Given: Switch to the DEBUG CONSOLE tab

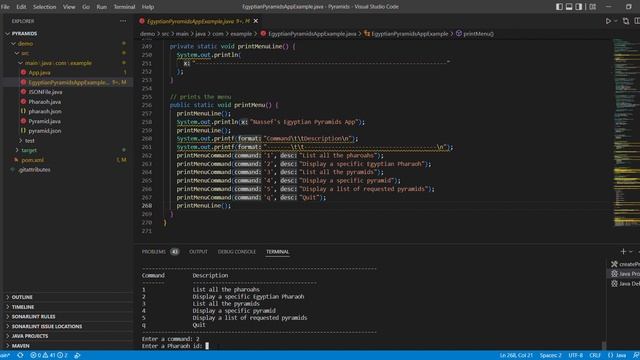Looking at the screenshot, I should [237, 252].
